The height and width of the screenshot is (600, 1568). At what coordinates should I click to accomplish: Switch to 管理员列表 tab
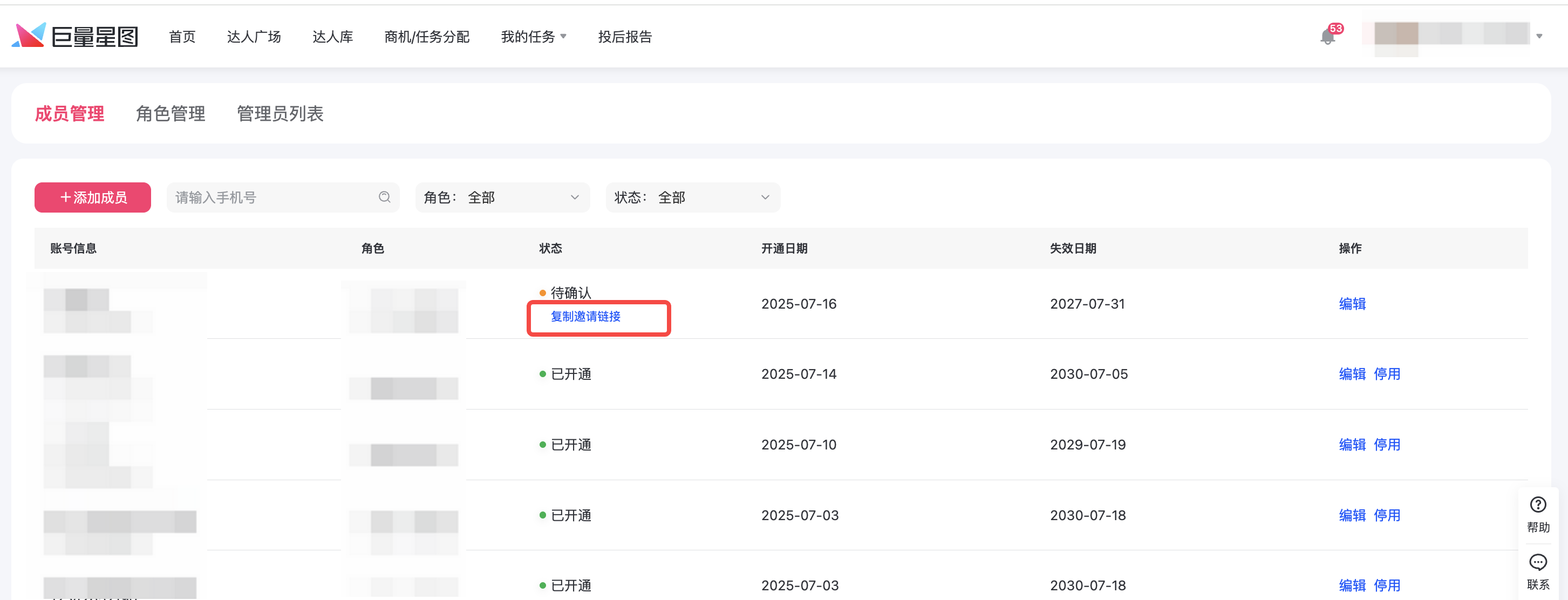pyautogui.click(x=280, y=114)
